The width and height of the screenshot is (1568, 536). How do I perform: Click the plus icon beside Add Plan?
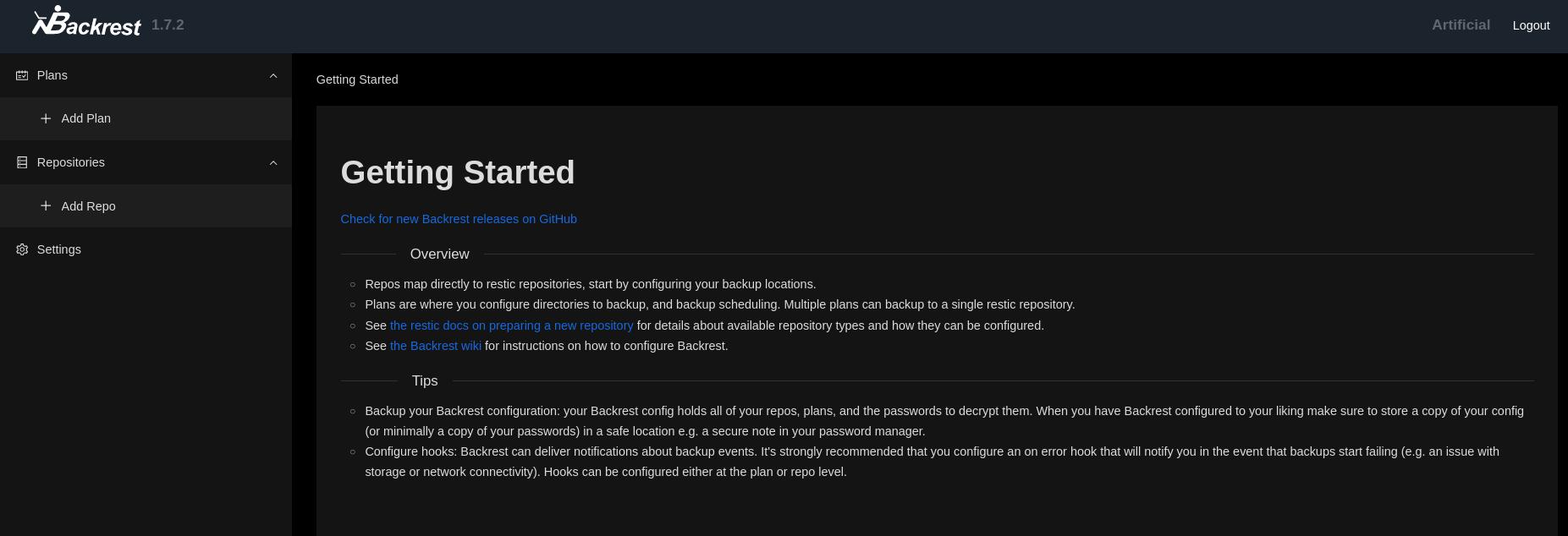click(x=46, y=118)
